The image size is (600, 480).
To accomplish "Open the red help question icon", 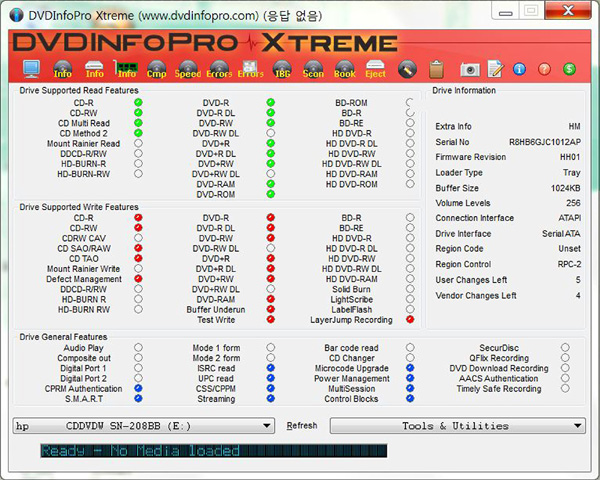I will tap(544, 69).
